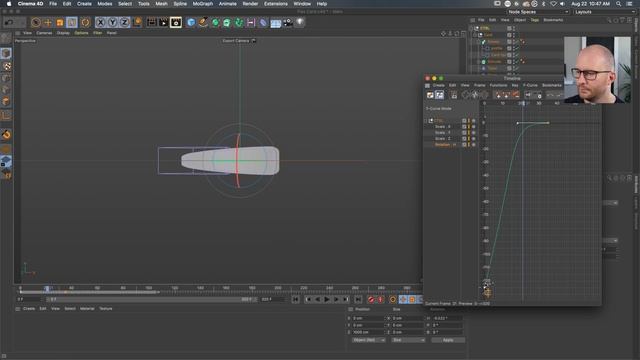Click the Apply button in Coordinates manager
Viewport: 640px width, 360px height.
[448, 340]
